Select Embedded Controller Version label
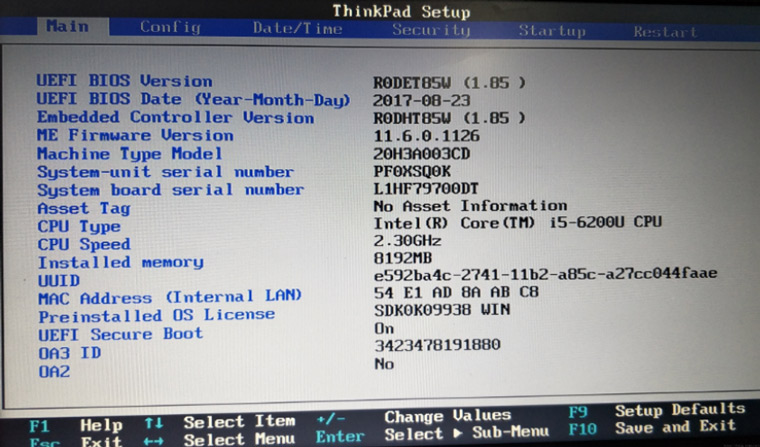Viewport: 760px width, 447px height. tap(175, 117)
